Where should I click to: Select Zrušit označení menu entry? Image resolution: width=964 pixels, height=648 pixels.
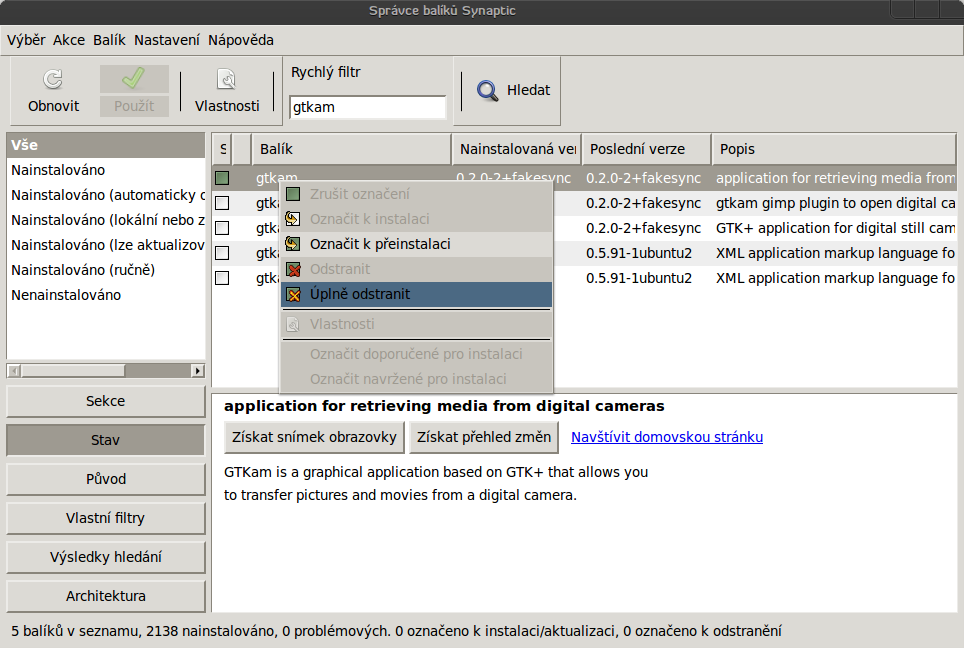click(416, 194)
